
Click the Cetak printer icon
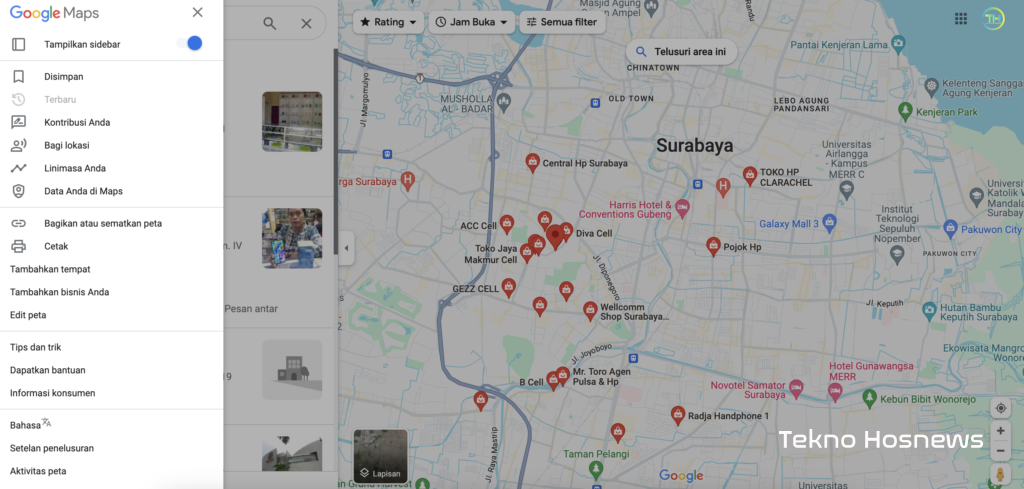point(18,246)
